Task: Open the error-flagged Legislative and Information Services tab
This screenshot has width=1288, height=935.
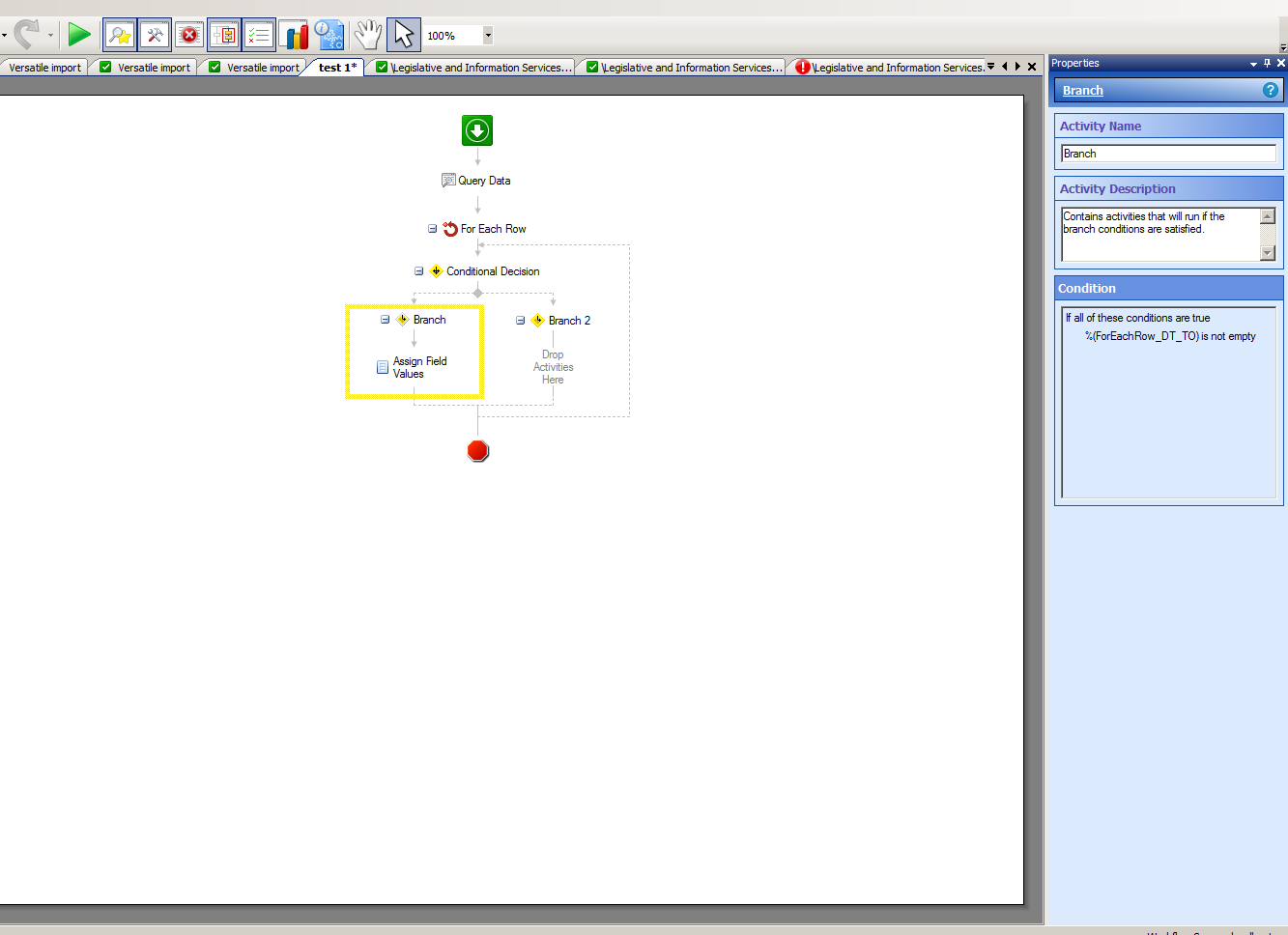Action: tap(889, 68)
